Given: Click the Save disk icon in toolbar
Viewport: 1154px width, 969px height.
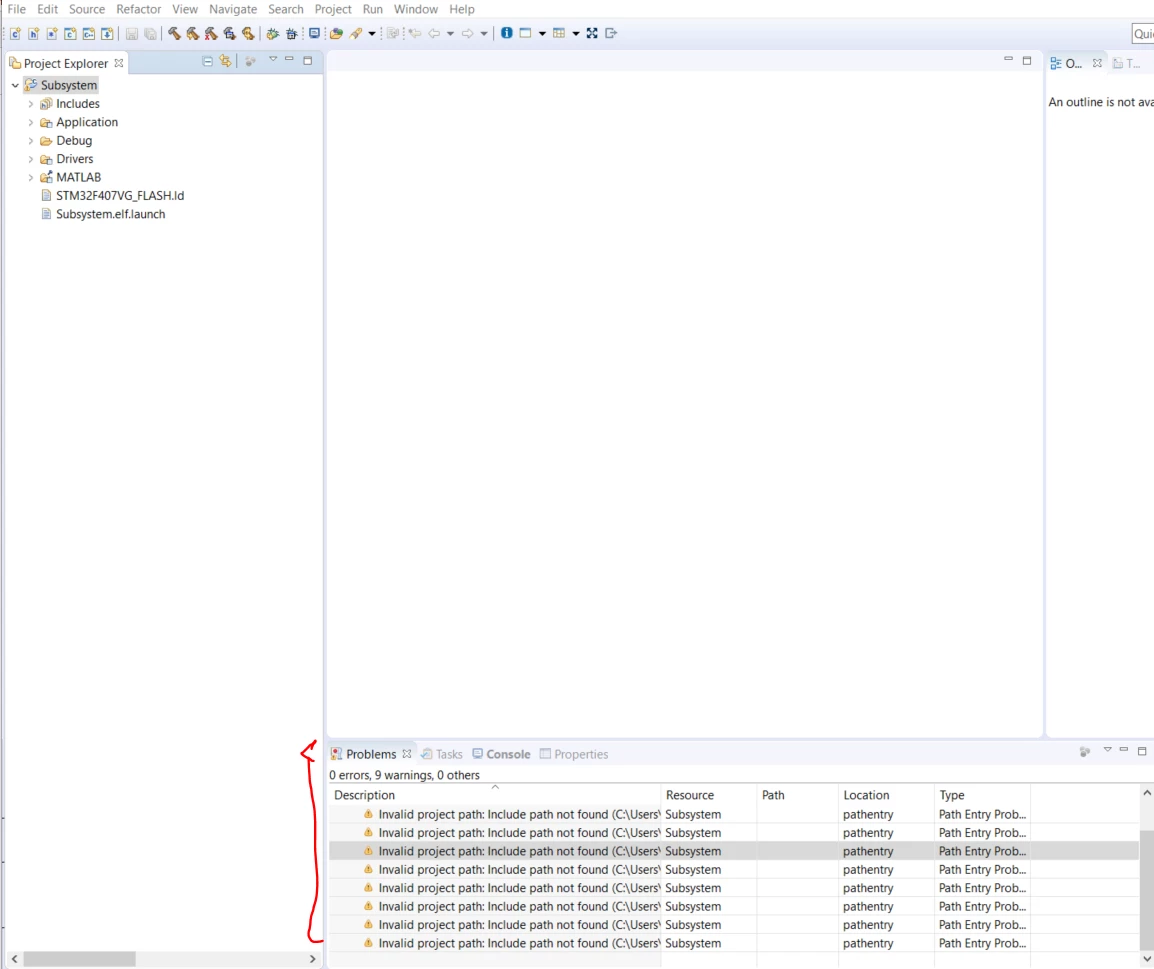Looking at the screenshot, I should [131, 33].
